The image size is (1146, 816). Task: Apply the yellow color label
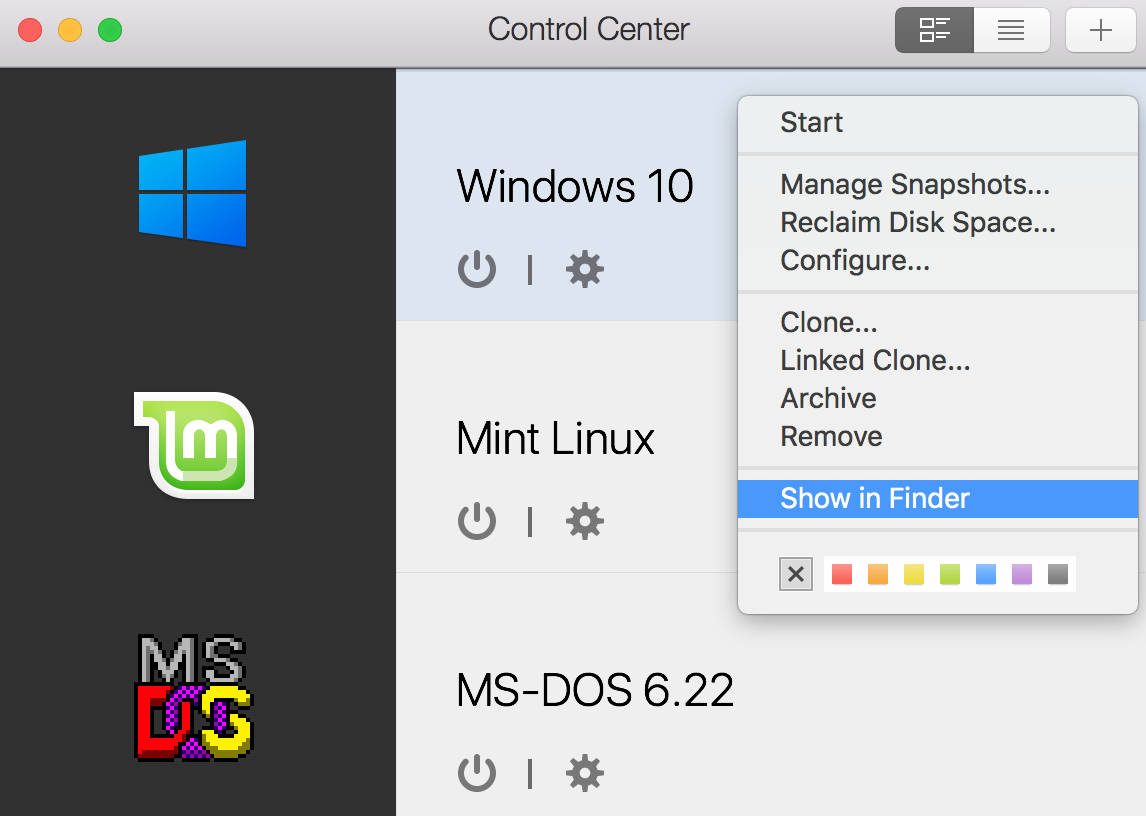pyautogui.click(x=914, y=574)
